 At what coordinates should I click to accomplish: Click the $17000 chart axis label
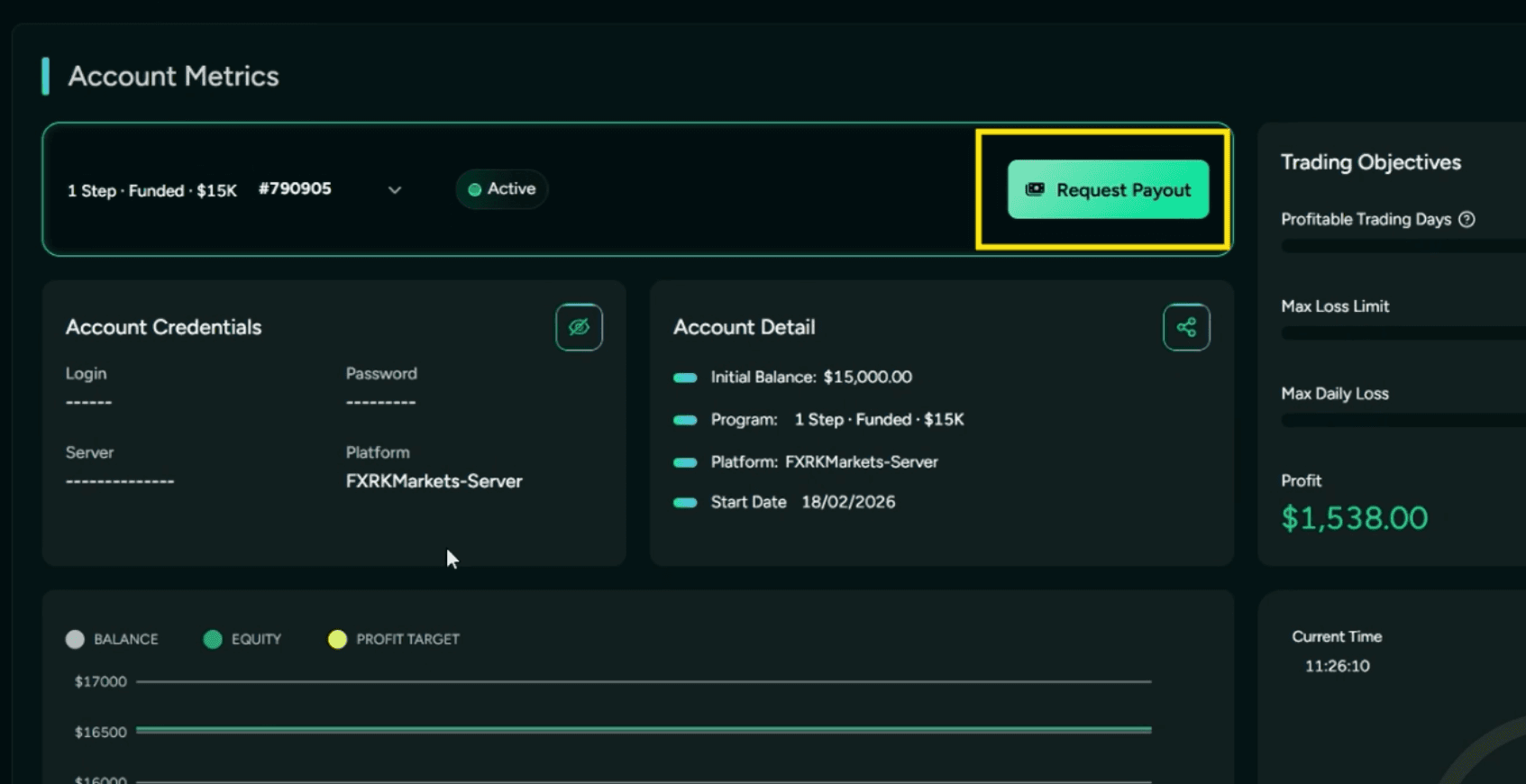pyautogui.click(x=101, y=681)
